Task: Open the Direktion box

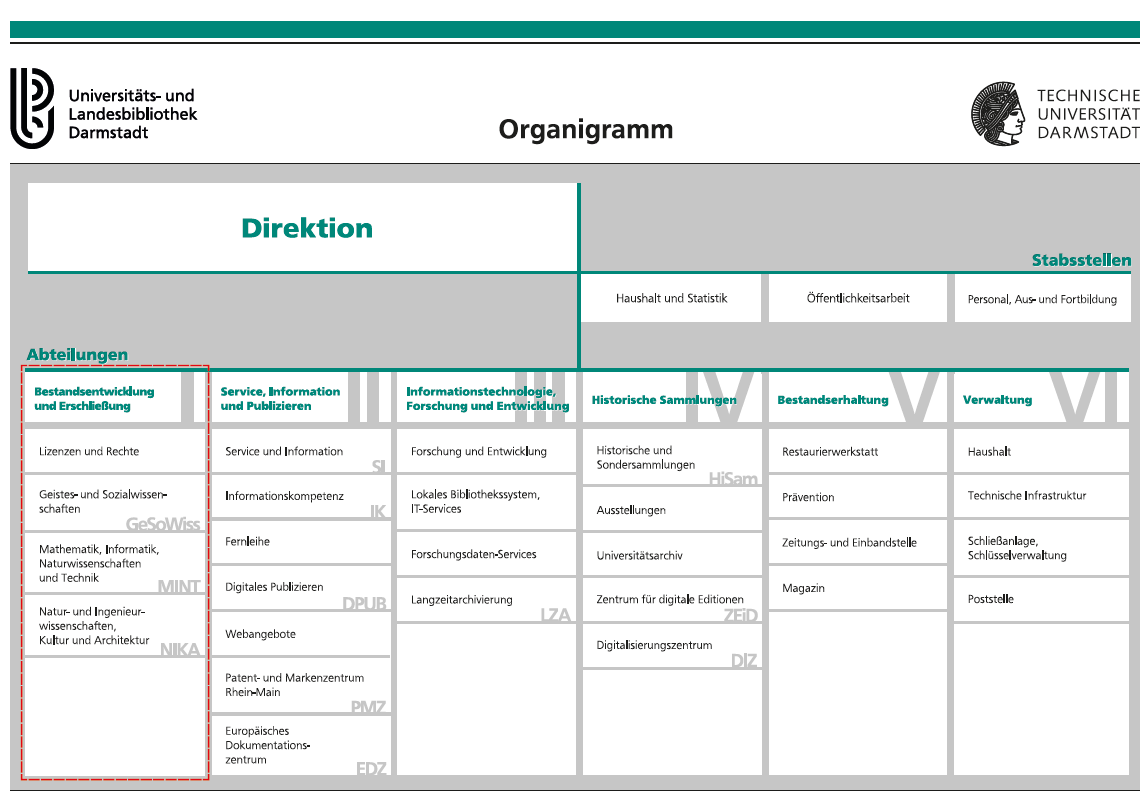Action: pyautogui.click(x=302, y=228)
